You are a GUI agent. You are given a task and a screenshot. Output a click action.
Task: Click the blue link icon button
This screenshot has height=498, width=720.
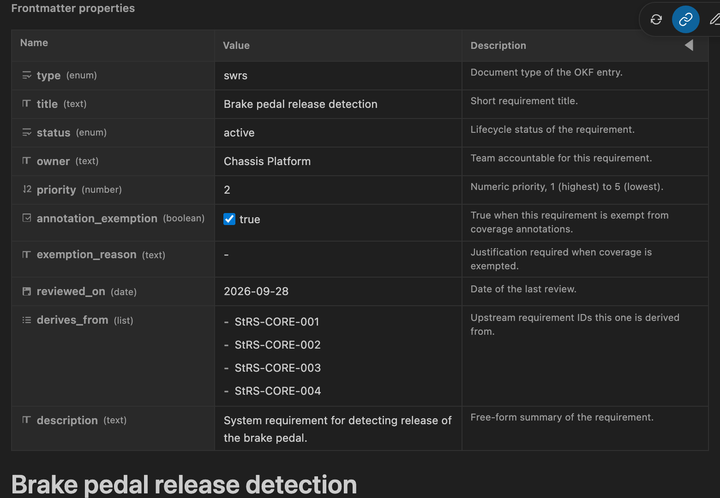coord(686,19)
